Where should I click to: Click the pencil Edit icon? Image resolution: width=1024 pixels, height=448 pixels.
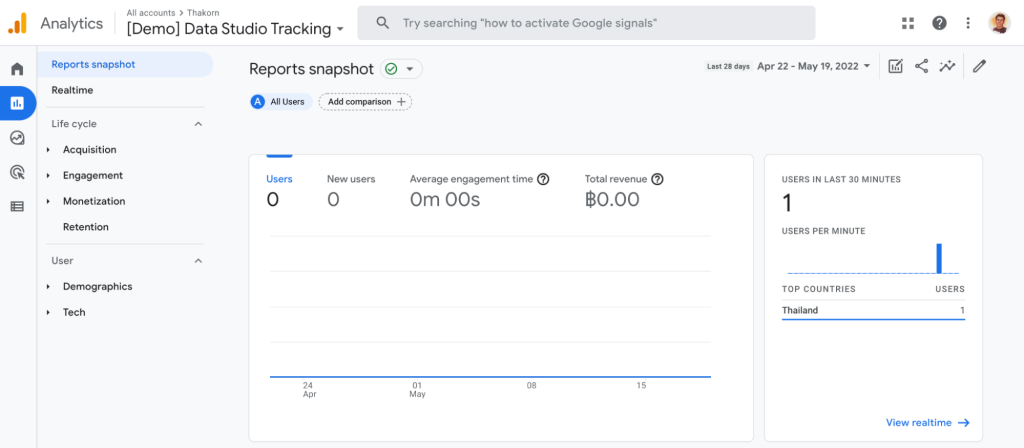click(978, 66)
